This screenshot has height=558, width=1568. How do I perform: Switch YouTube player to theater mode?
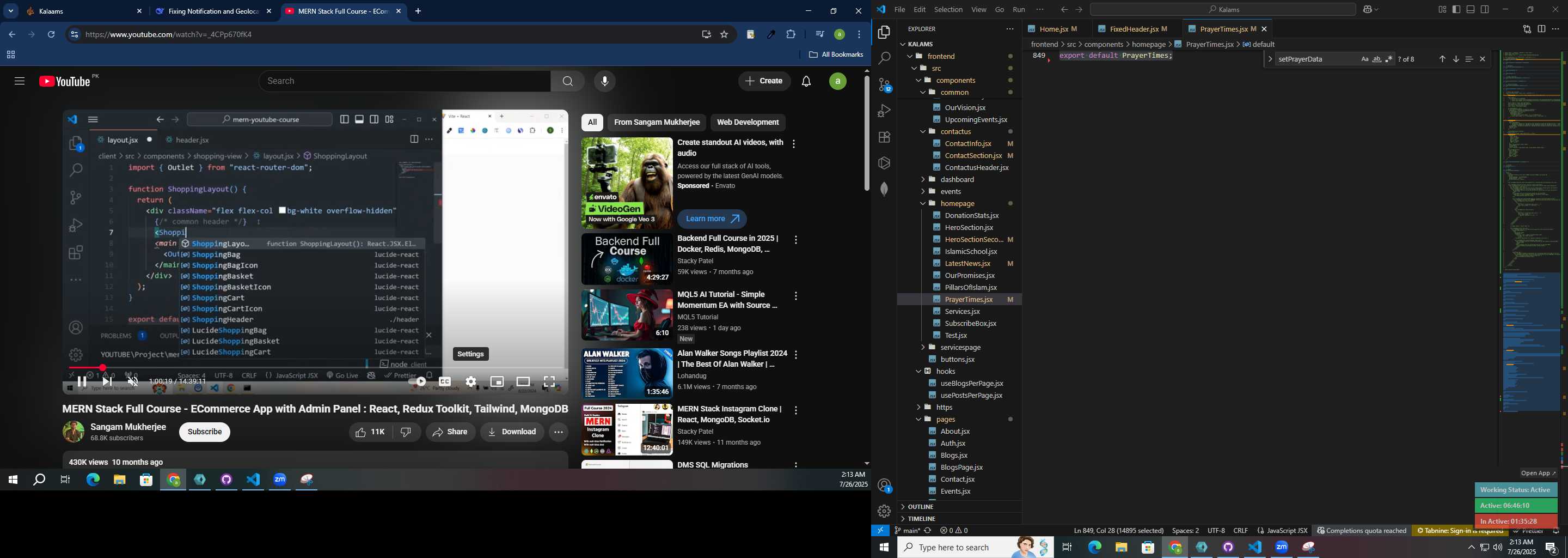click(x=523, y=382)
